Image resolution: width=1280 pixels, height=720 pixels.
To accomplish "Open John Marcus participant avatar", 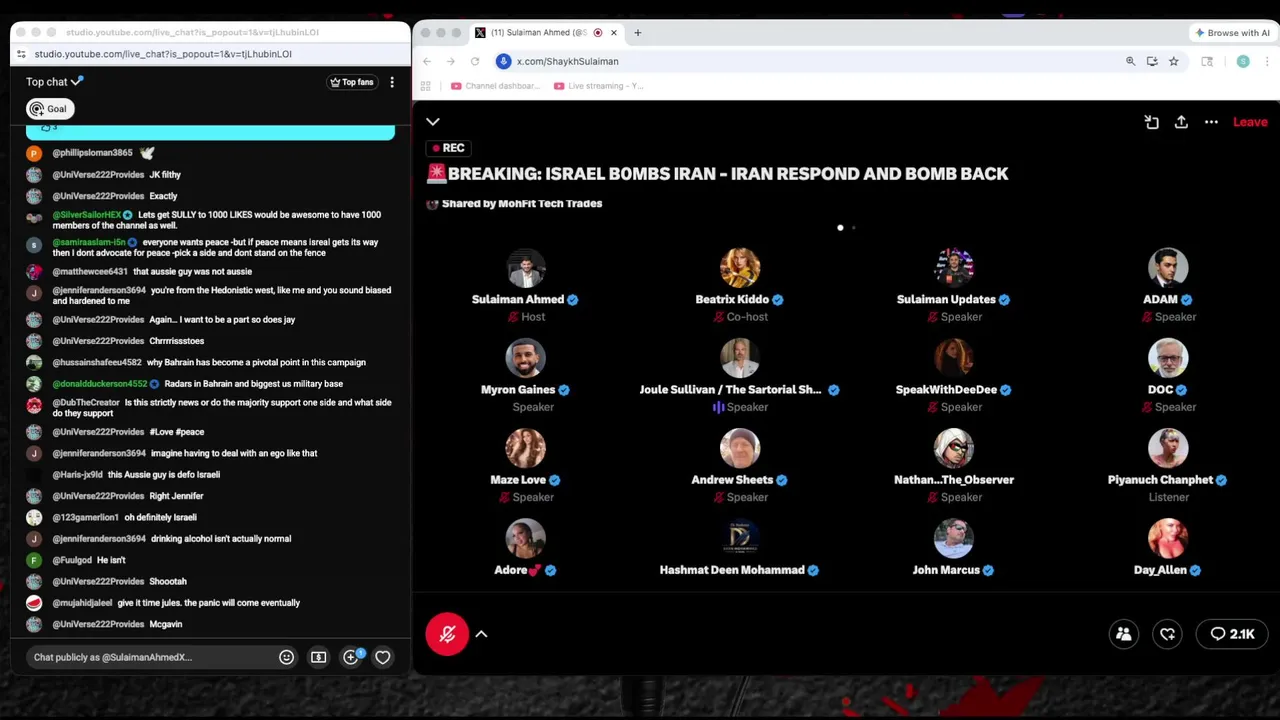I will click(x=954, y=538).
